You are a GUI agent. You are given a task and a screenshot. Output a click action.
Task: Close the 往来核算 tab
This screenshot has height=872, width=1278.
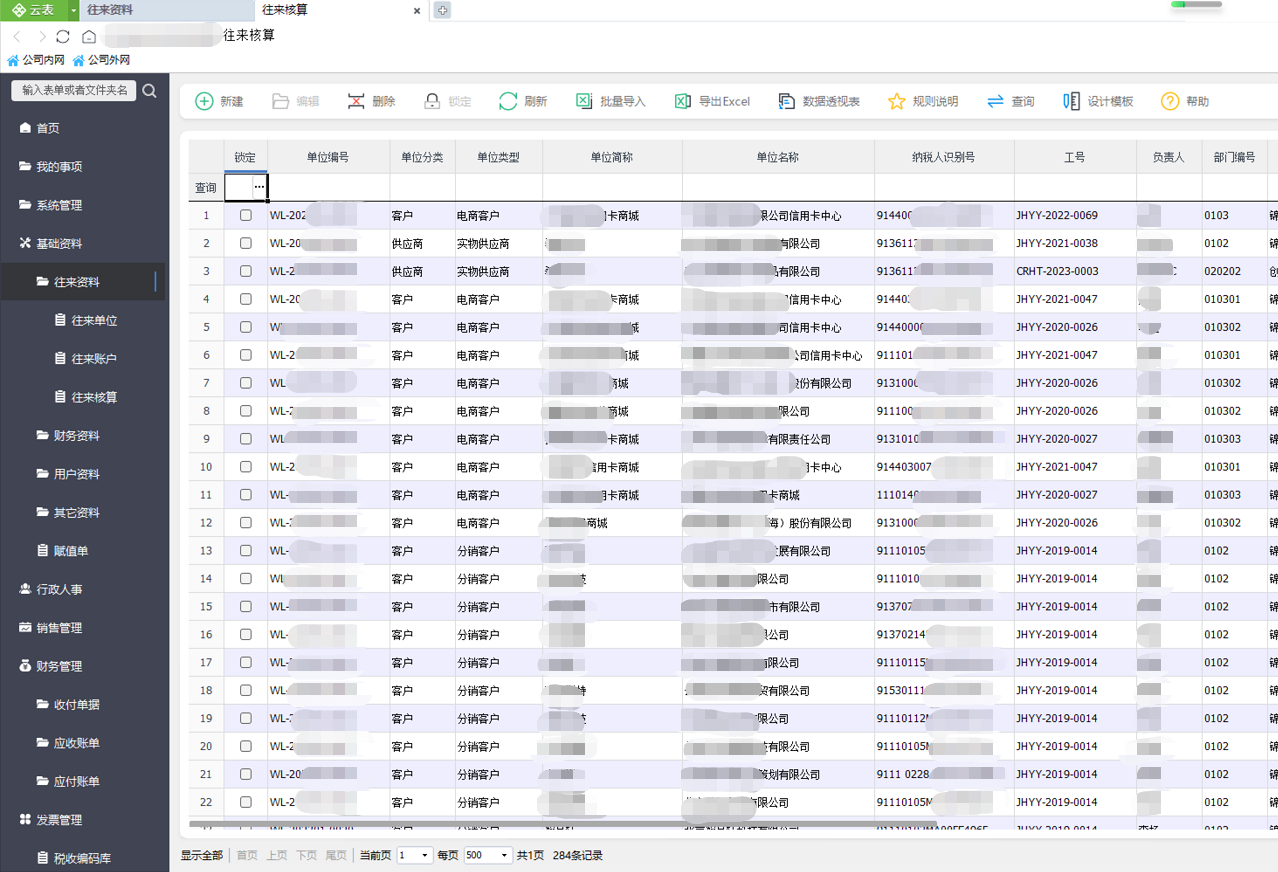click(x=417, y=10)
